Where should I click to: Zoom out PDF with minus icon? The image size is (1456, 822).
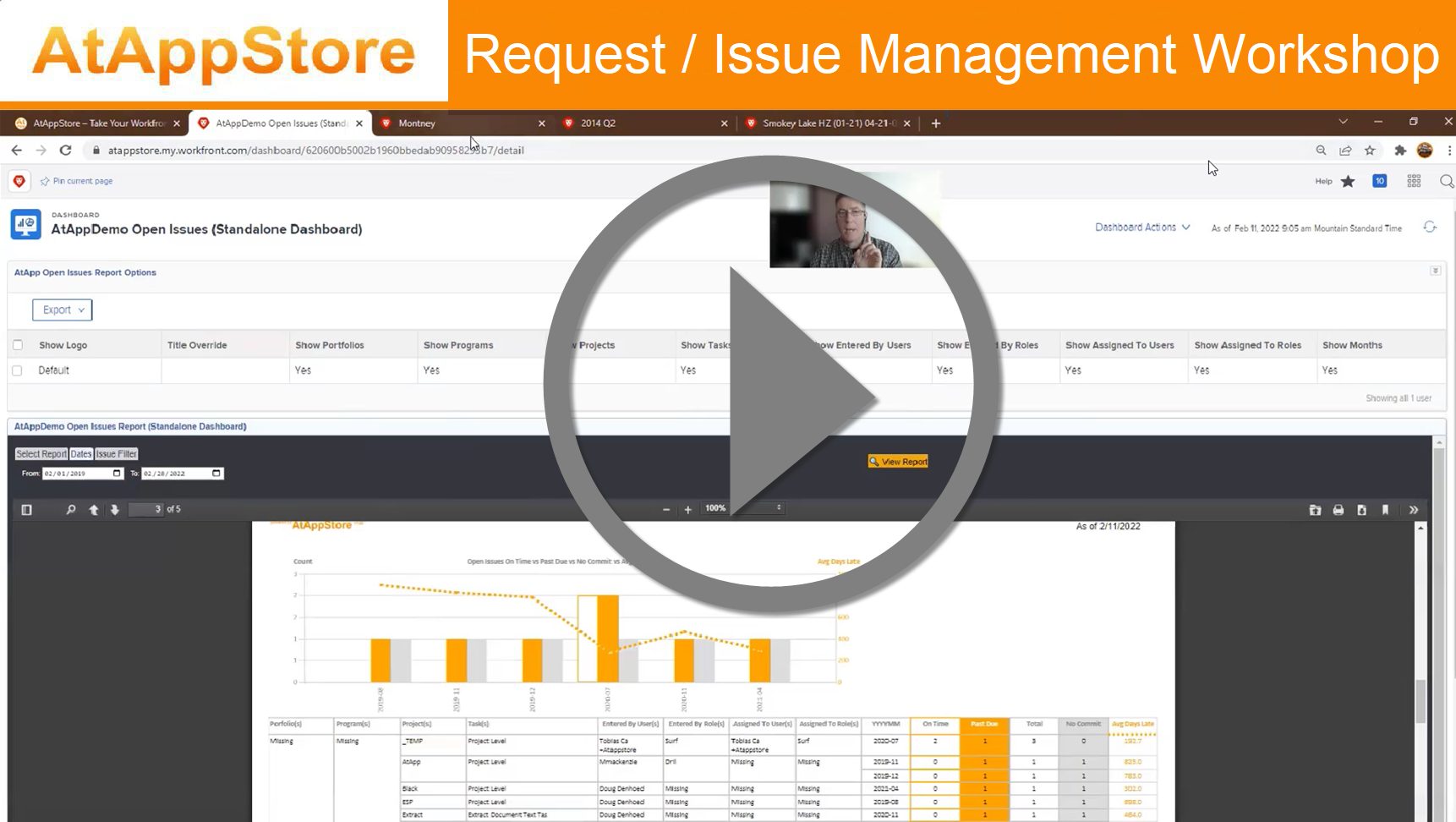pyautogui.click(x=666, y=510)
